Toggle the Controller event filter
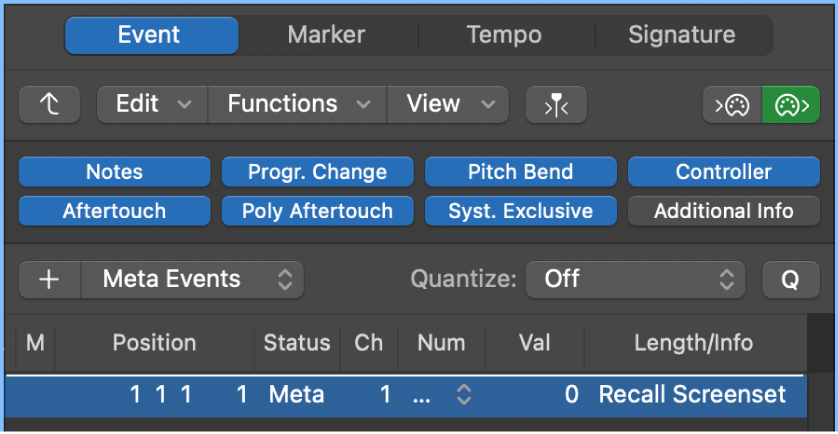The height and width of the screenshot is (434, 838). coord(723,172)
